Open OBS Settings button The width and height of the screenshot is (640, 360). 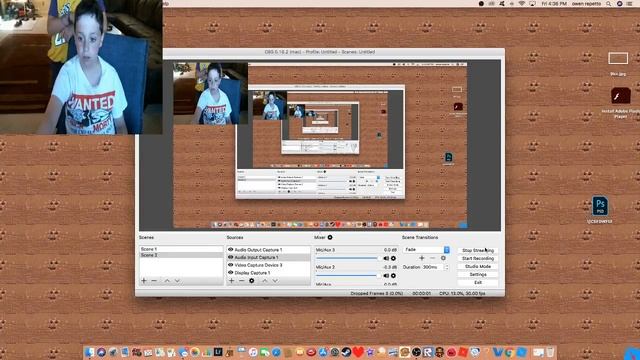(x=478, y=274)
